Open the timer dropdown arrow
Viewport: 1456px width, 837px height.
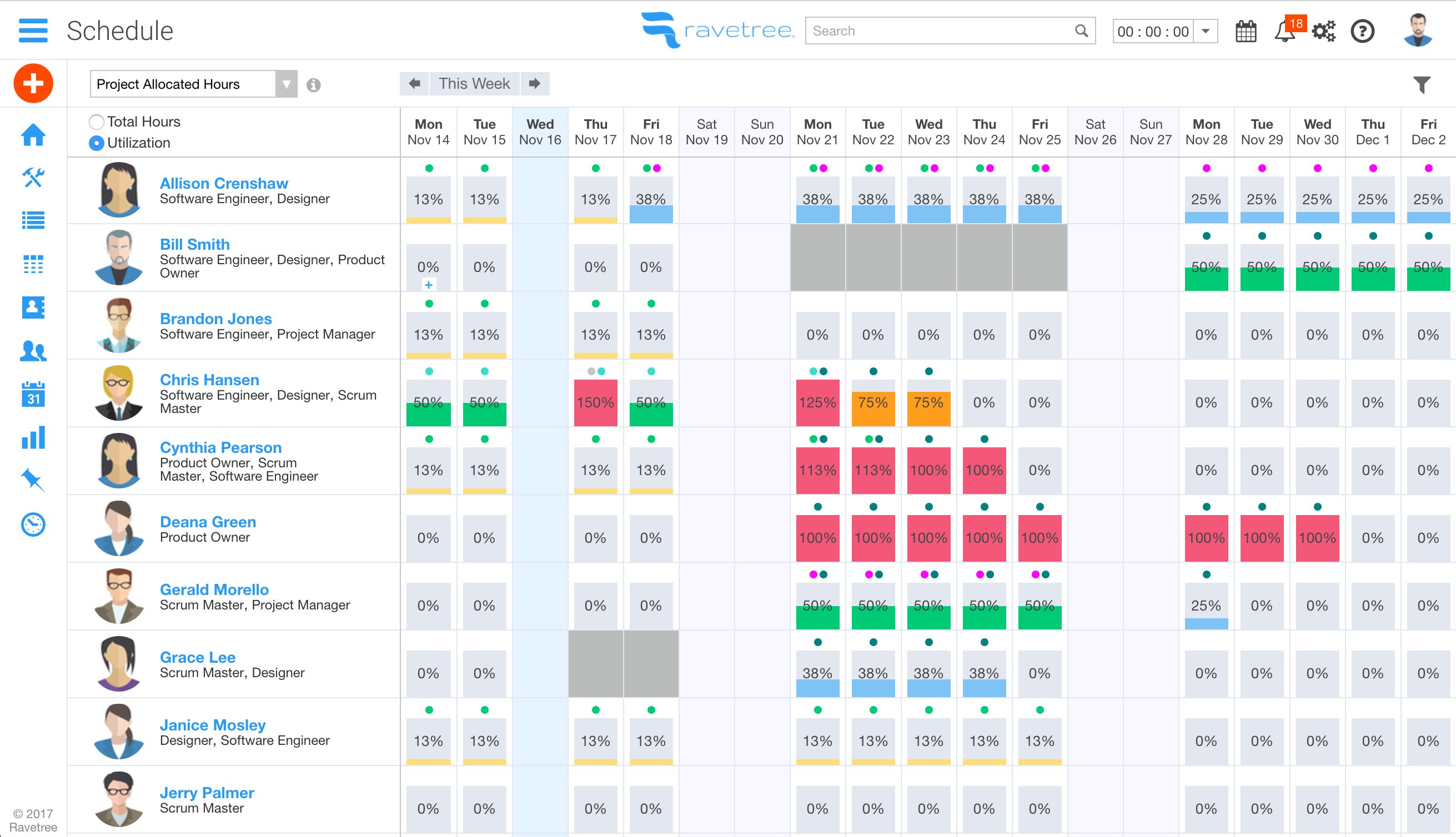1206,31
